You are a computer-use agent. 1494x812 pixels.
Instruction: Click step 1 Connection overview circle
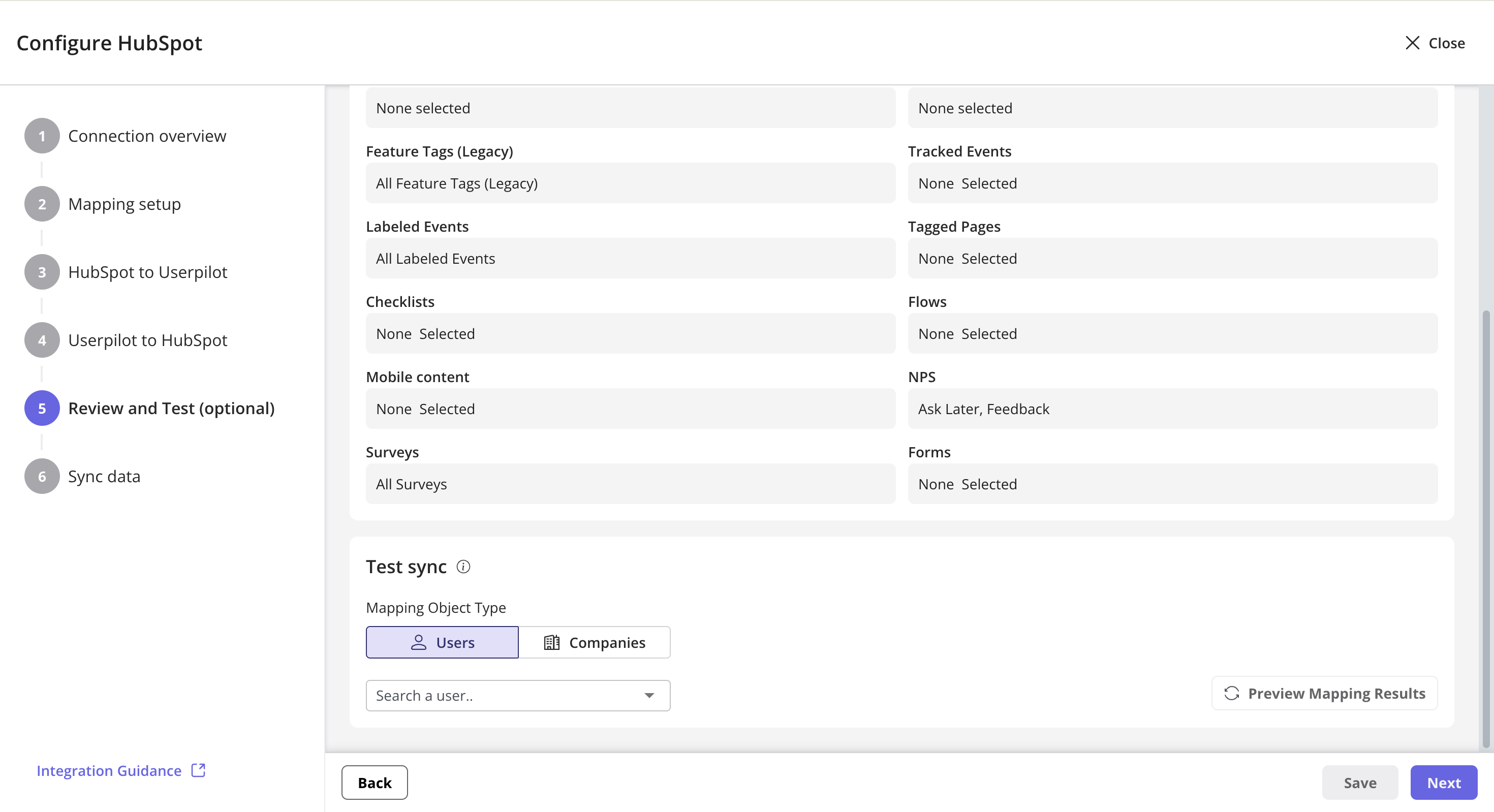42,136
